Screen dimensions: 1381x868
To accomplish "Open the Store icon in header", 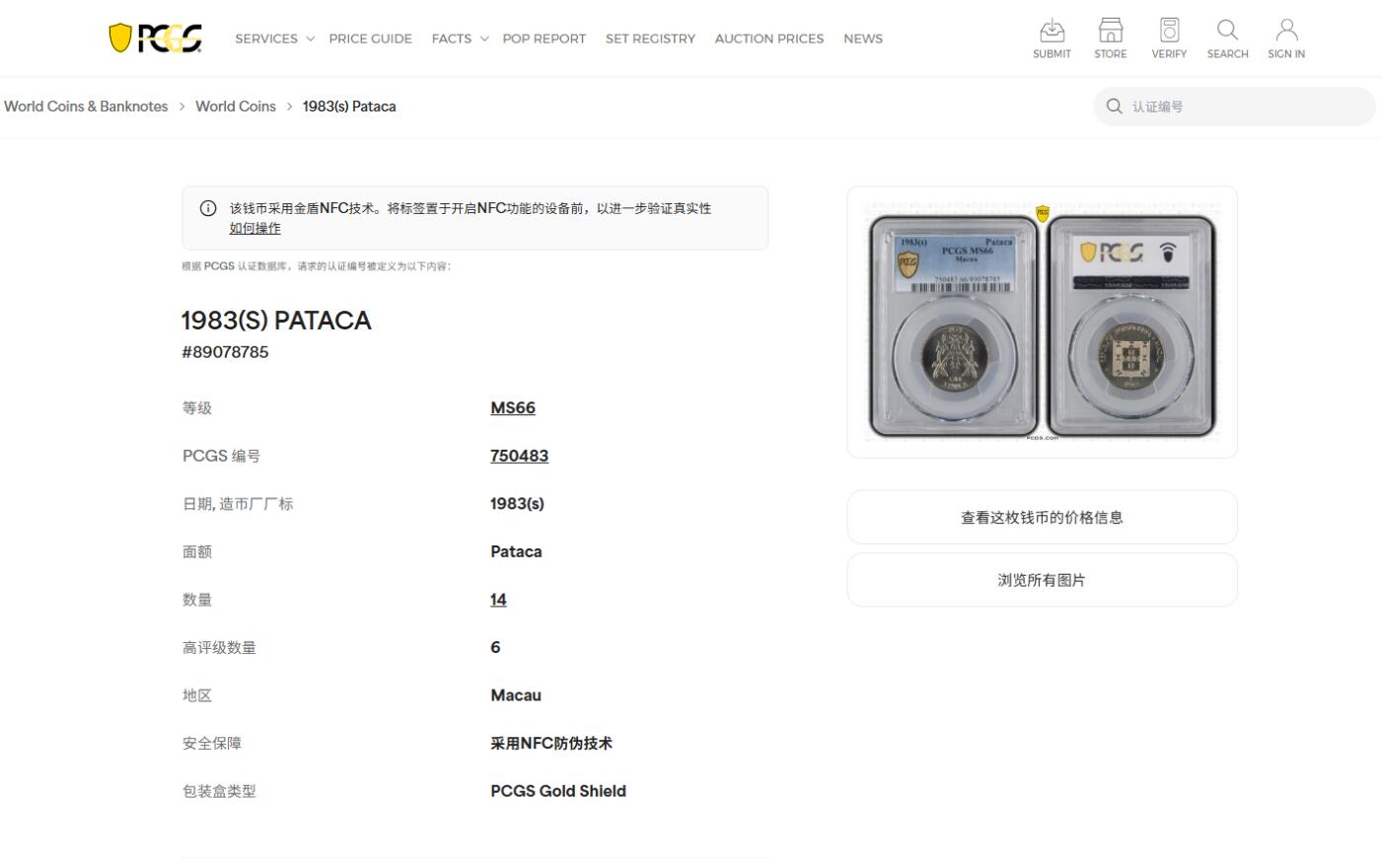I will click(1110, 38).
